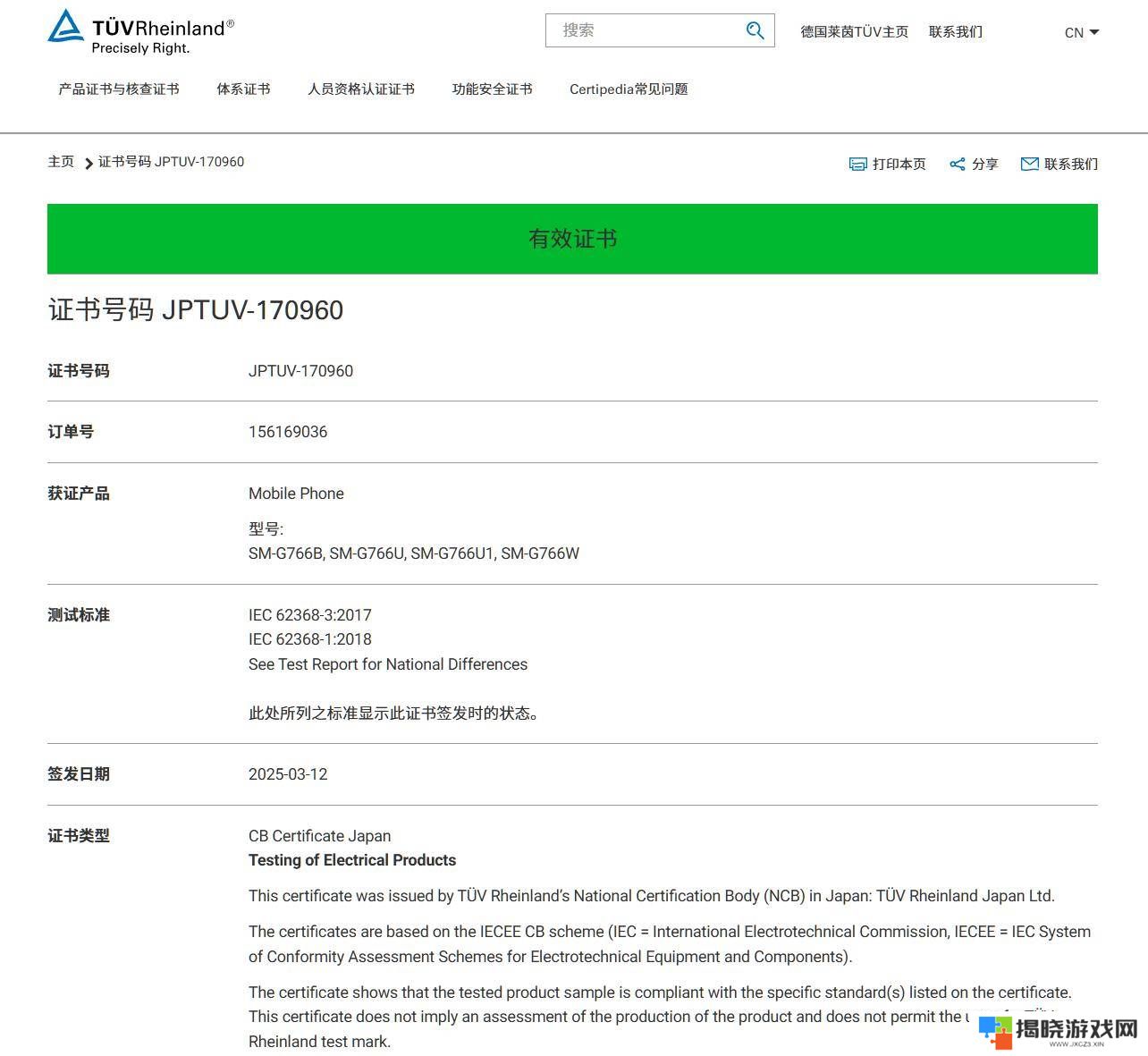
Task: Click 订单号 row label
Action: pos(71,432)
